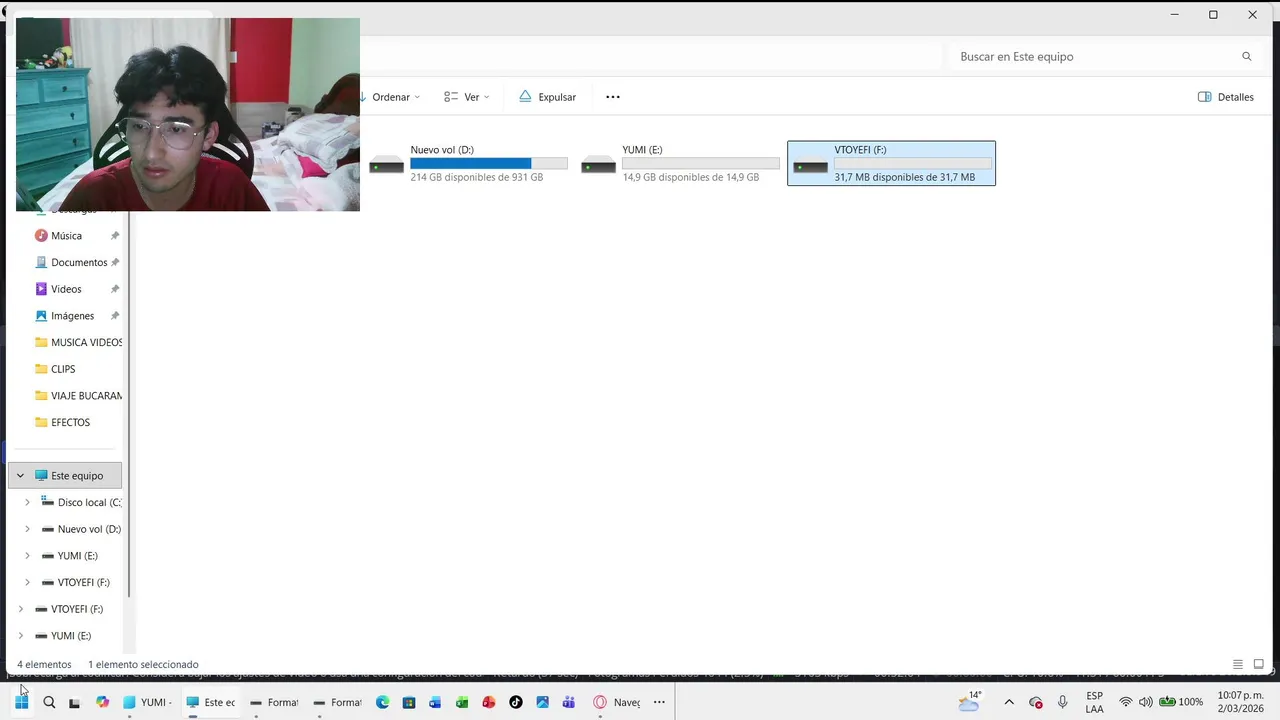This screenshot has height=720, width=1280.
Task: Open the YUMI (E:) drive icon
Action: (x=599, y=165)
